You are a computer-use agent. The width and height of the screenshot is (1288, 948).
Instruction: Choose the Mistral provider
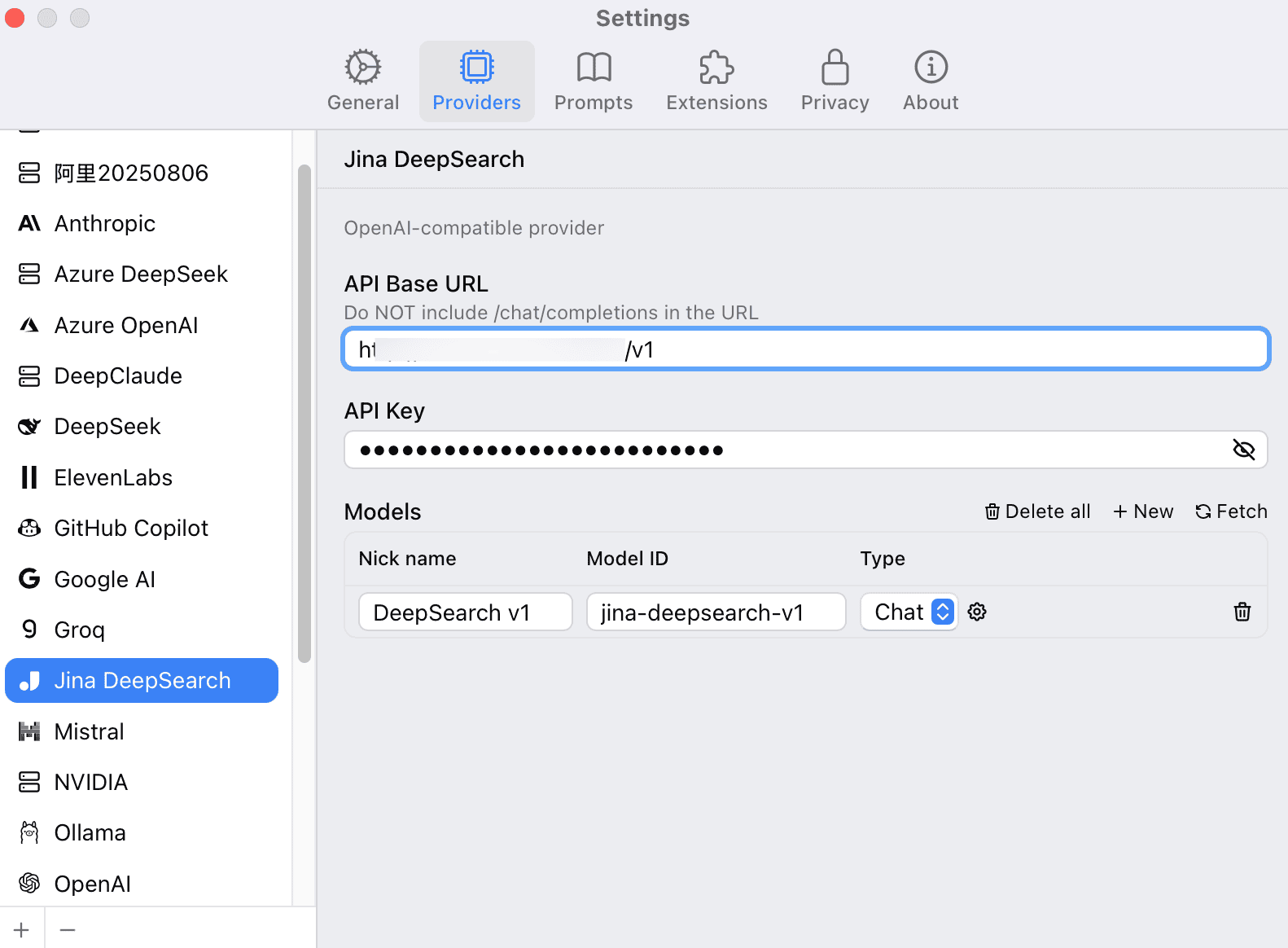[142, 731]
